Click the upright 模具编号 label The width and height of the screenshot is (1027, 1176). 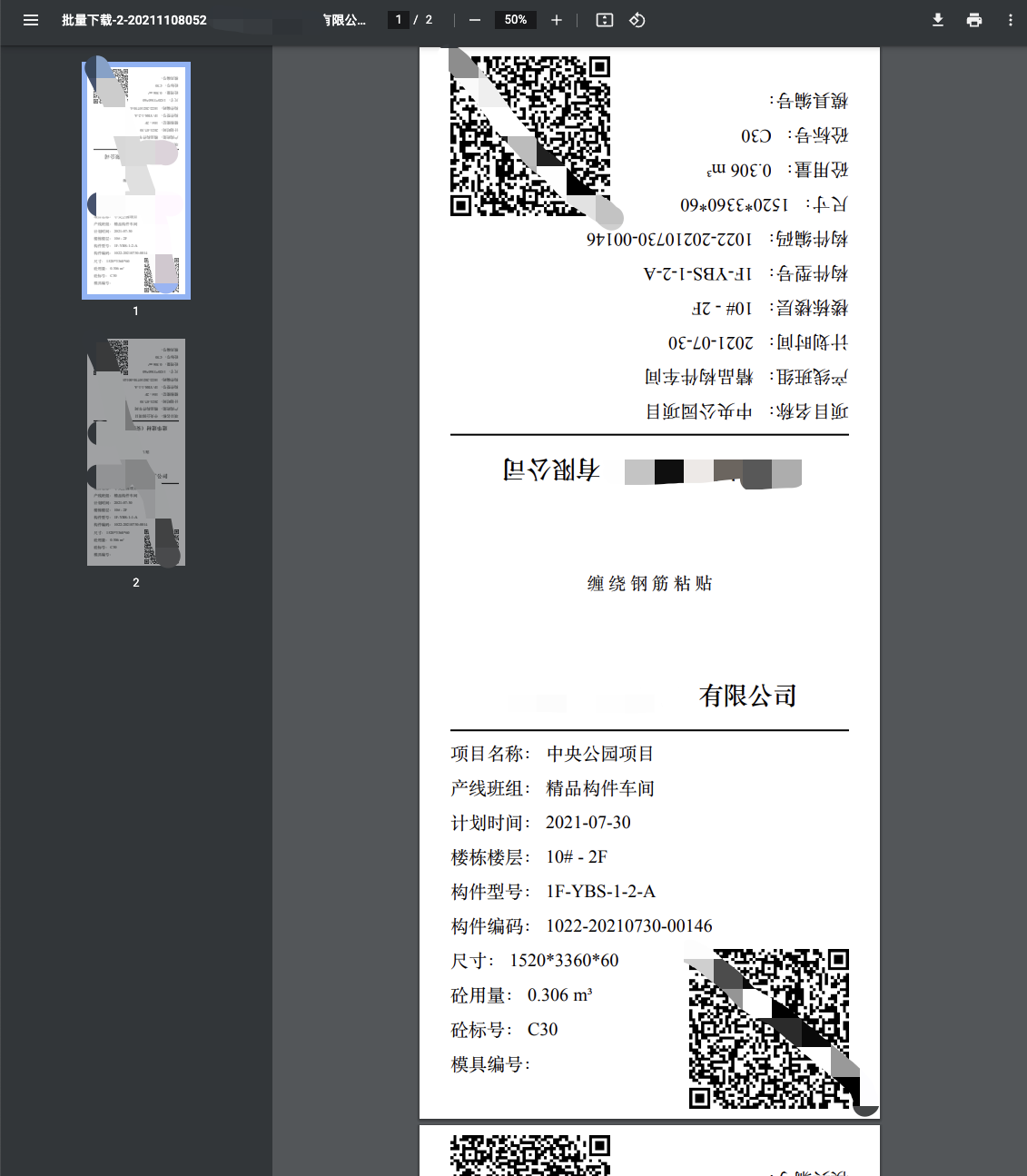(490, 1064)
